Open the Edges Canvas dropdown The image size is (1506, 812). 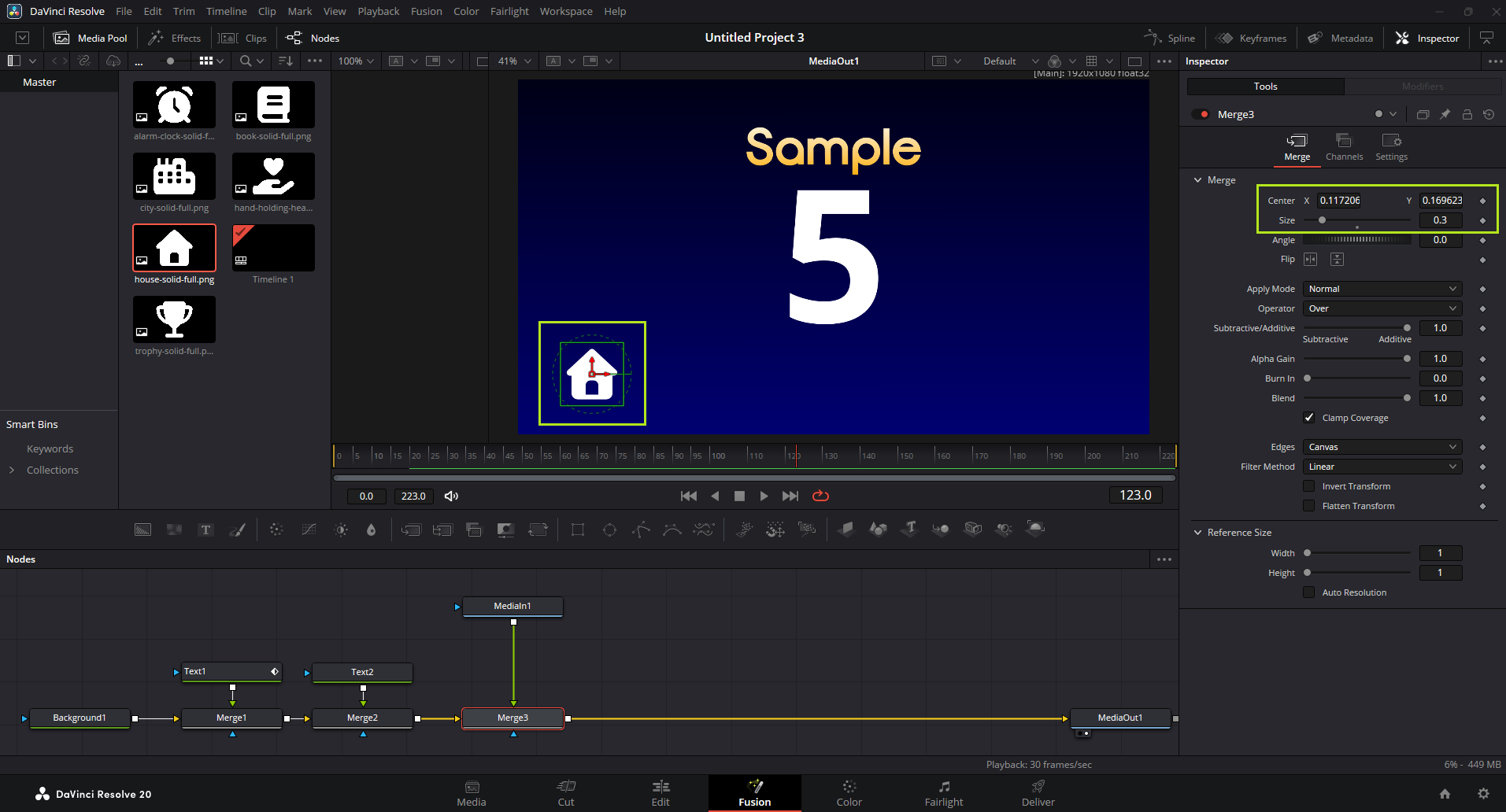tap(1382, 447)
